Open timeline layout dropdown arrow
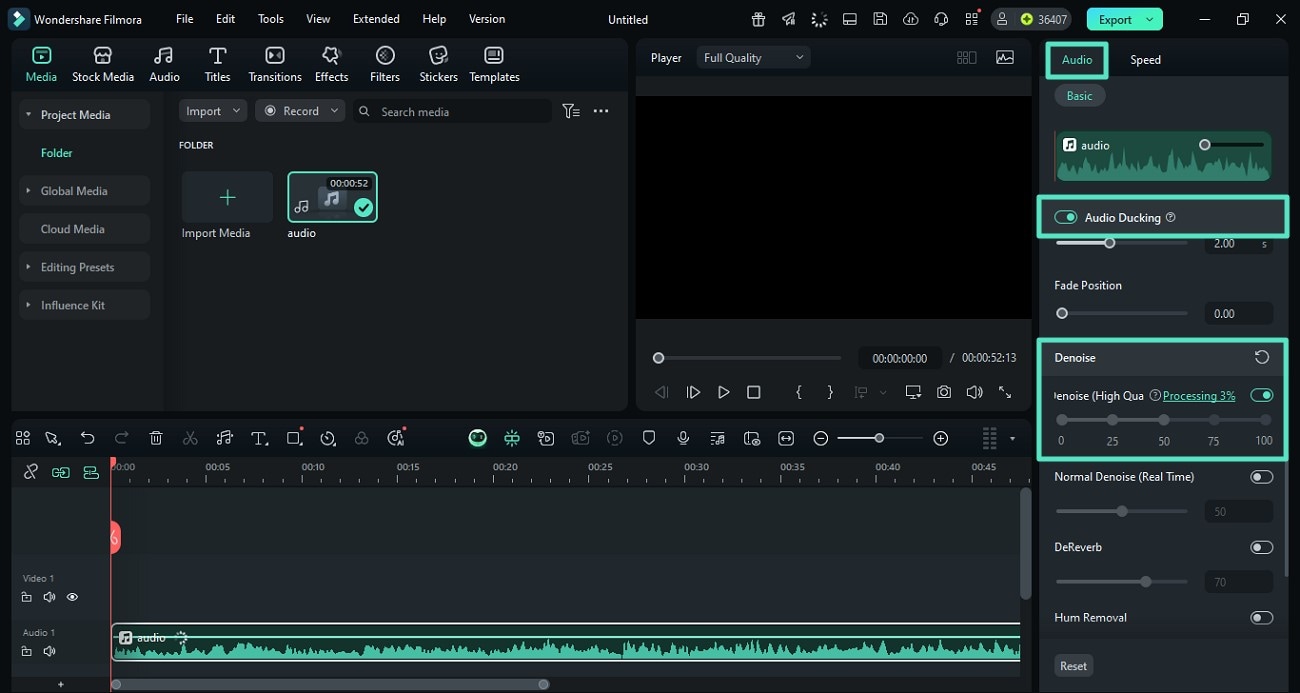Screen dimensions: 1300x693 [x=1012, y=438]
